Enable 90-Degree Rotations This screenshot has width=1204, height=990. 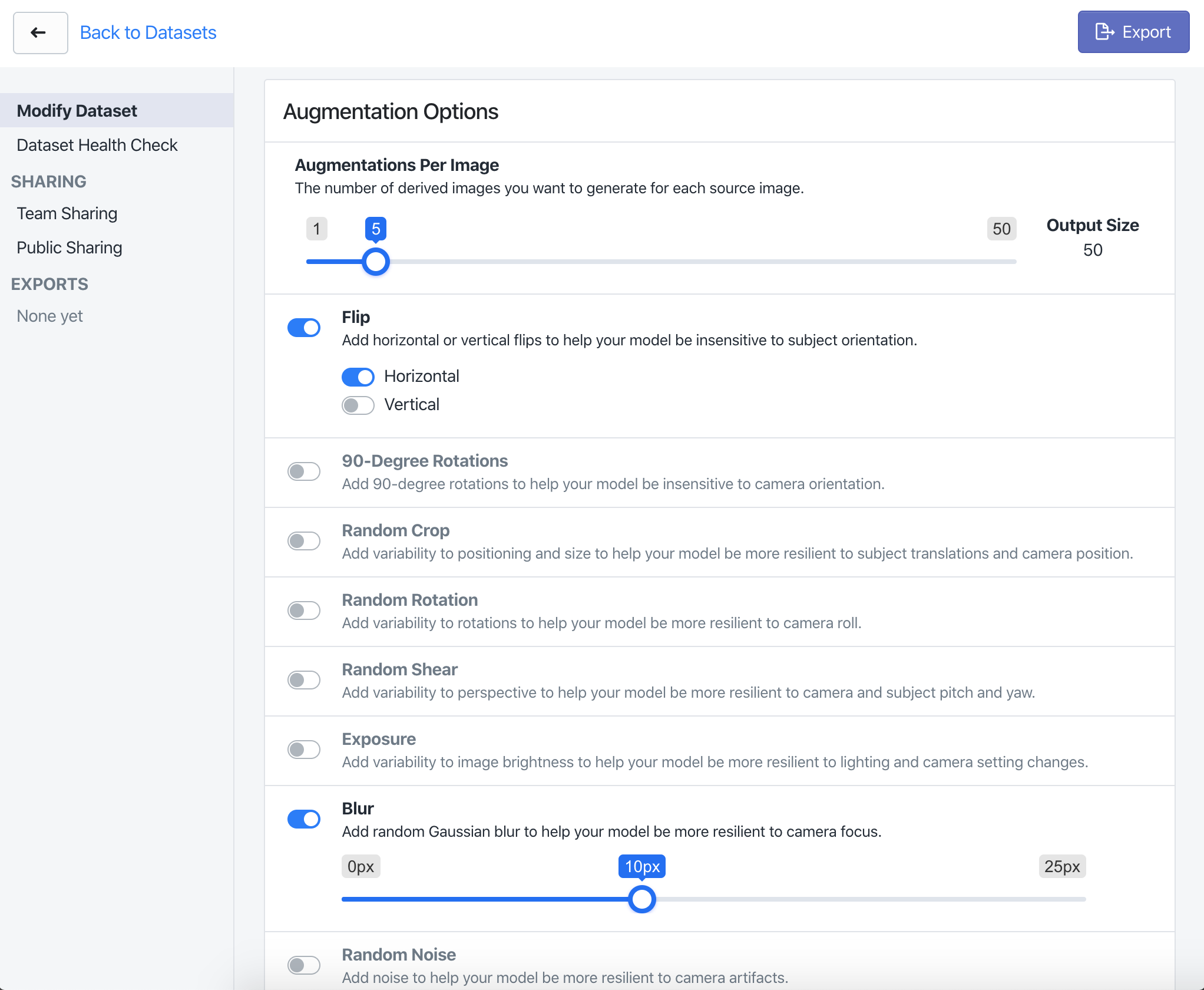pyautogui.click(x=304, y=471)
